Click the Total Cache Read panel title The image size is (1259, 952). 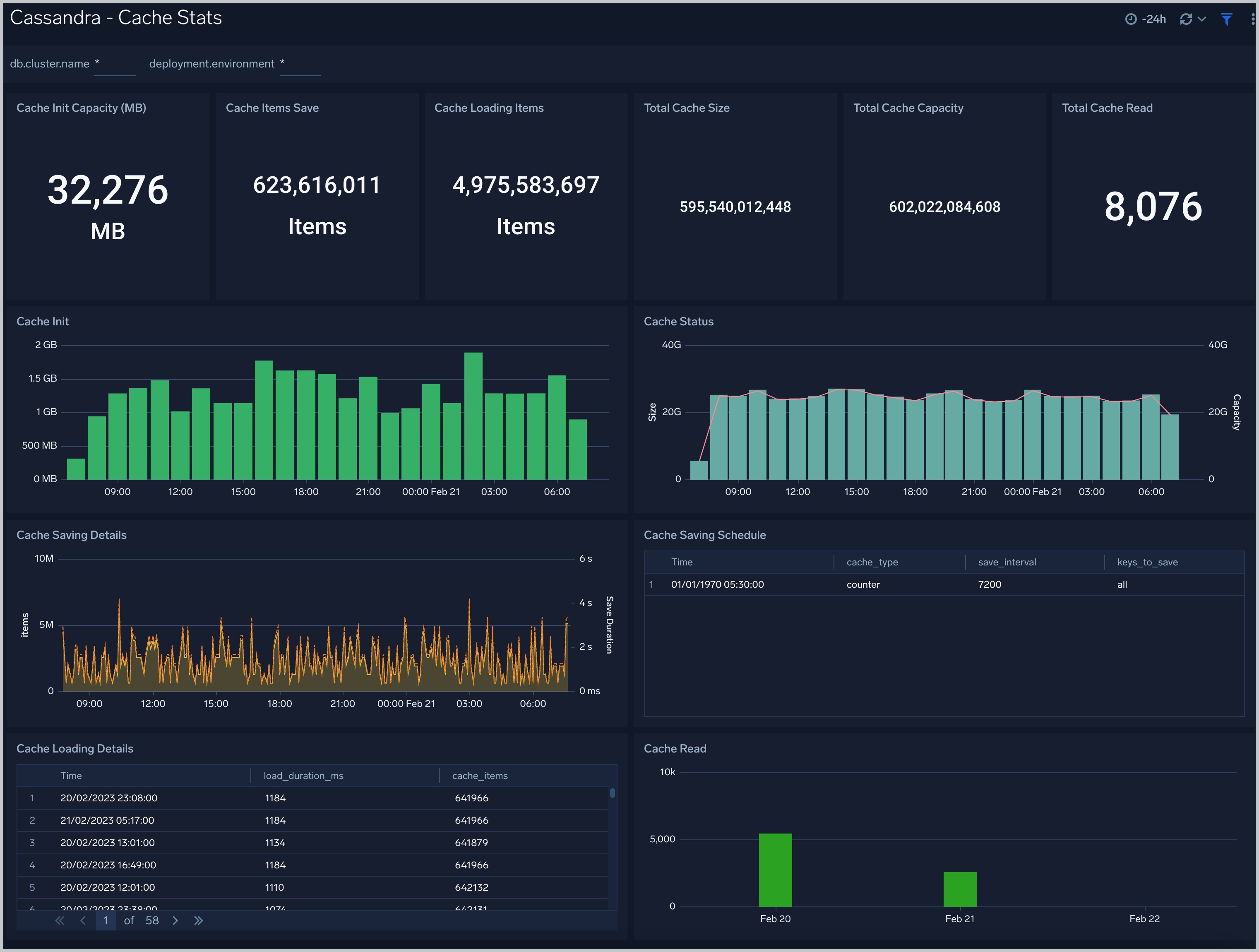(x=1107, y=108)
